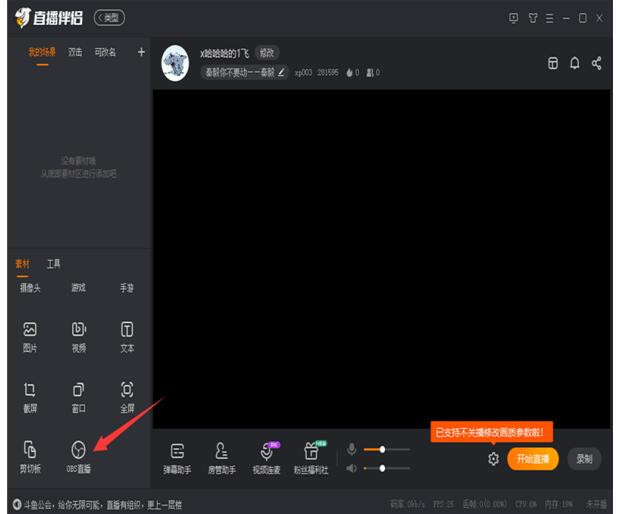Viewport: 620px width, 514px height.
Task: Open the feedback icon in title bar
Action: click(x=513, y=18)
